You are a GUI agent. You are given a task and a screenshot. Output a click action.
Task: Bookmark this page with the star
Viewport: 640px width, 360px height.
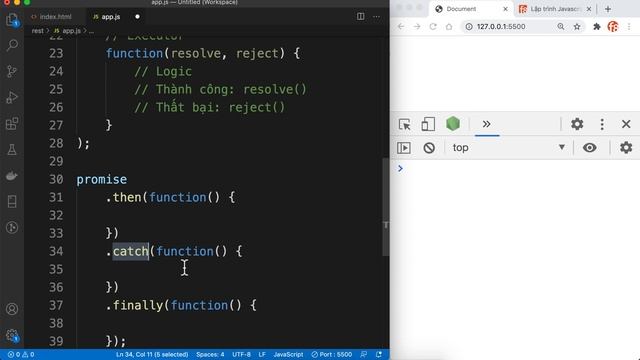[x=577, y=27]
